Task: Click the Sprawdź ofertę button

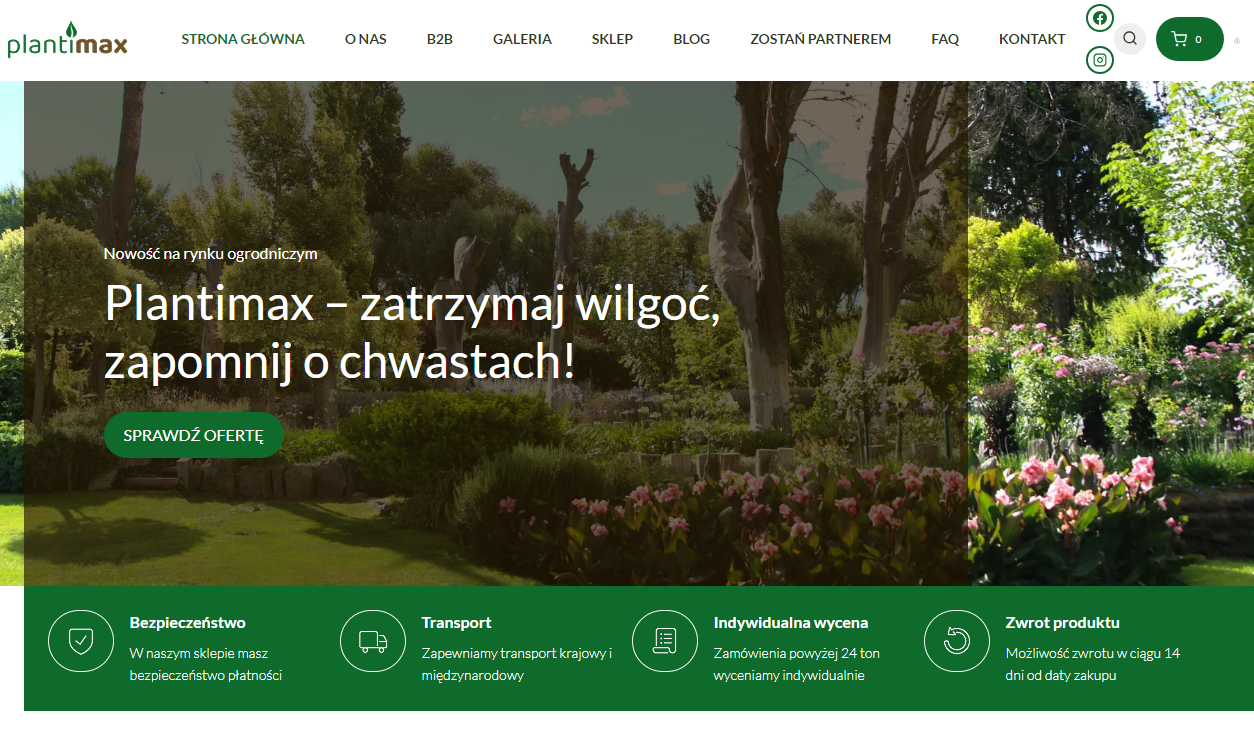Action: [x=194, y=435]
